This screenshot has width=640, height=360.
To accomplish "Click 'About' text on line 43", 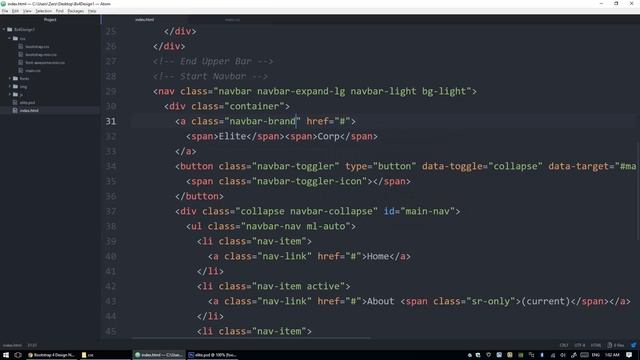I will [x=380, y=301].
